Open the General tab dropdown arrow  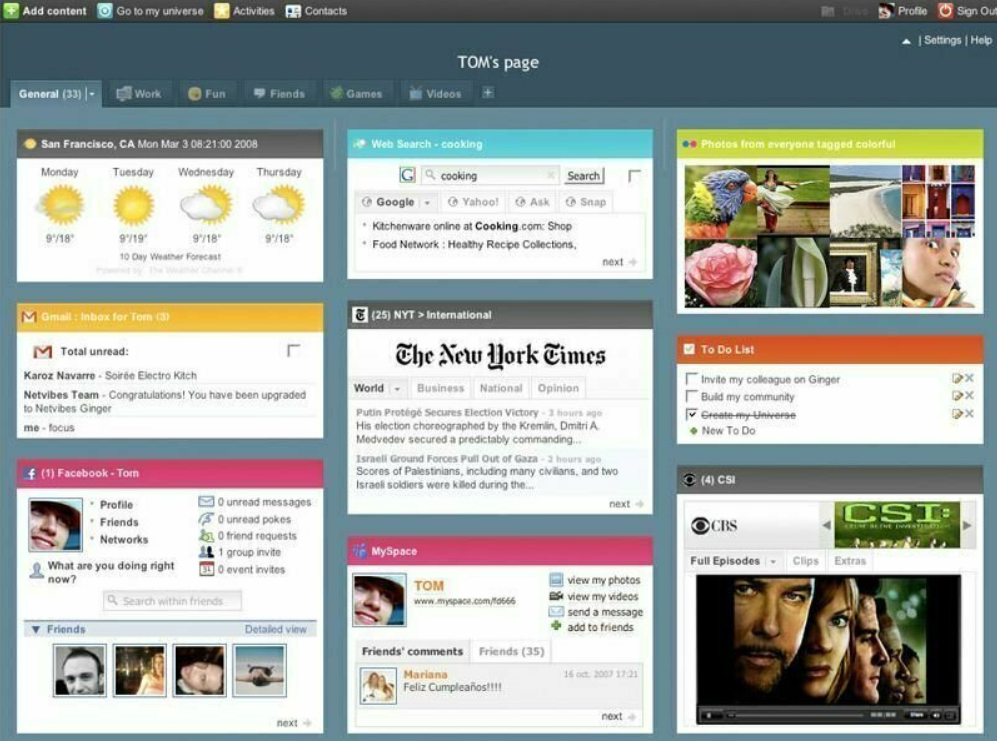(92, 94)
